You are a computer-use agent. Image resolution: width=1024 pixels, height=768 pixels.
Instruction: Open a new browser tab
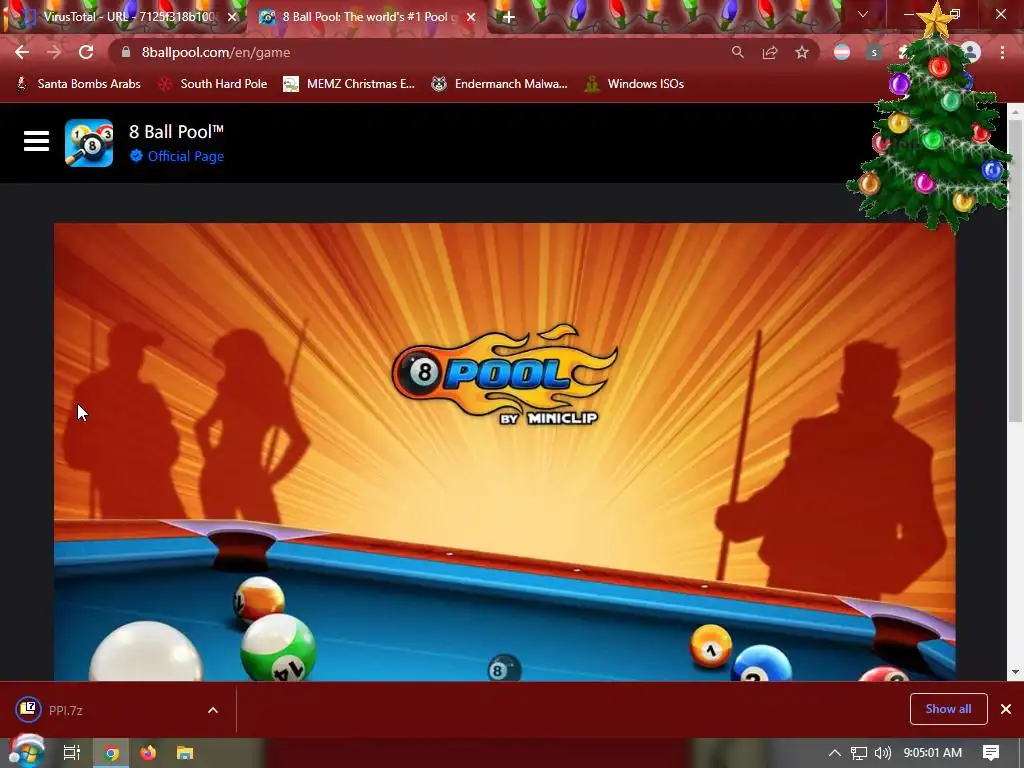[509, 17]
